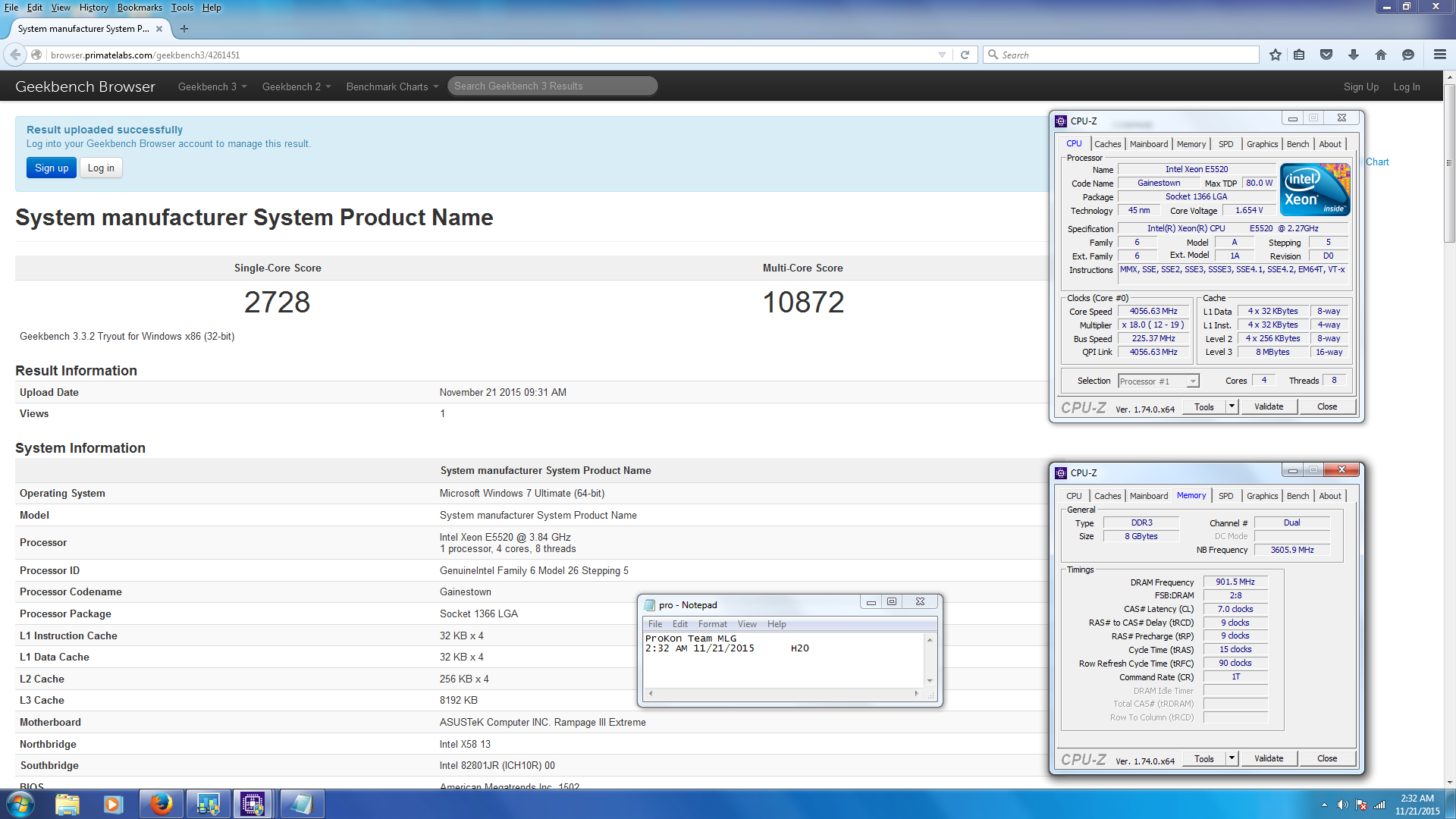This screenshot has width=1456, height=819.
Task: Click the Search Geekbench 3 Results field
Action: click(x=552, y=86)
